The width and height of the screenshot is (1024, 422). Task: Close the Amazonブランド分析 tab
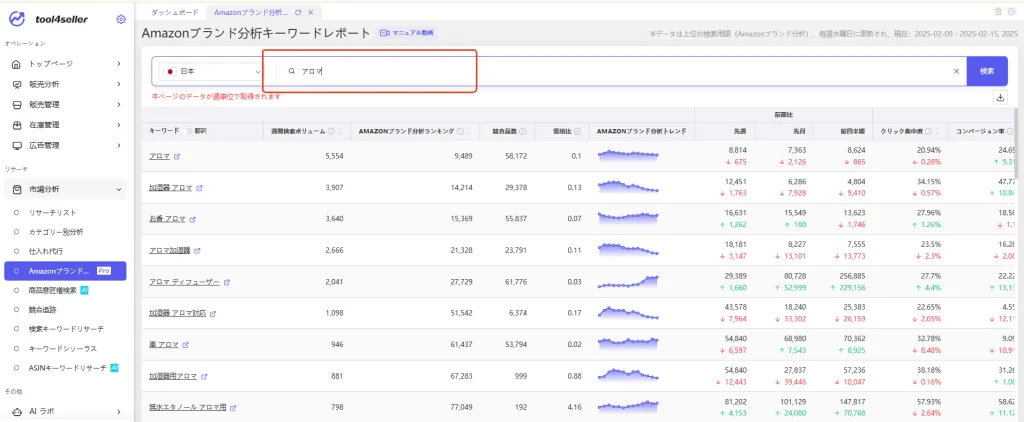tap(310, 12)
